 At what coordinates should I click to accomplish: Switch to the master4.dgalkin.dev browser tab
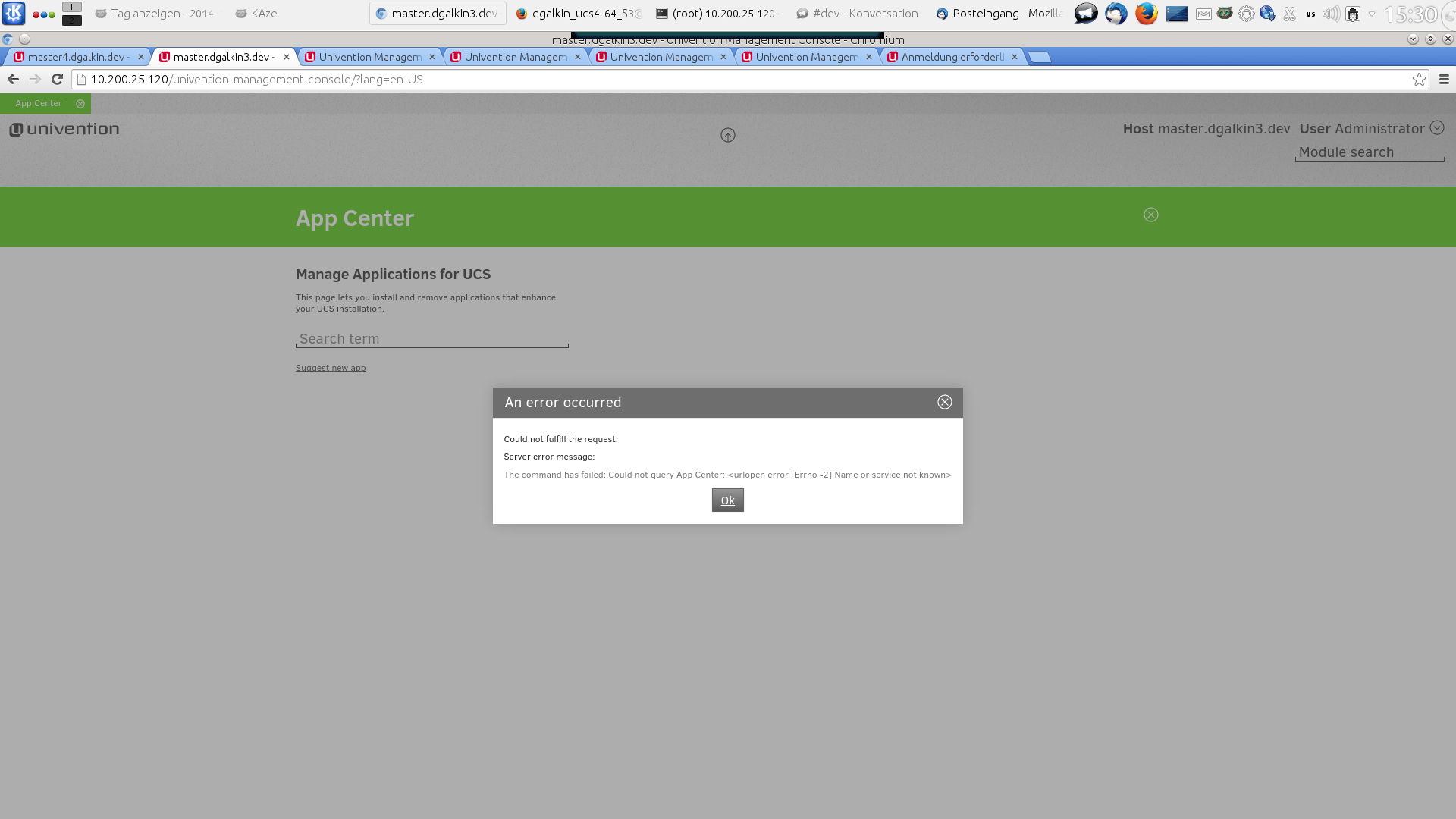pyautogui.click(x=76, y=57)
